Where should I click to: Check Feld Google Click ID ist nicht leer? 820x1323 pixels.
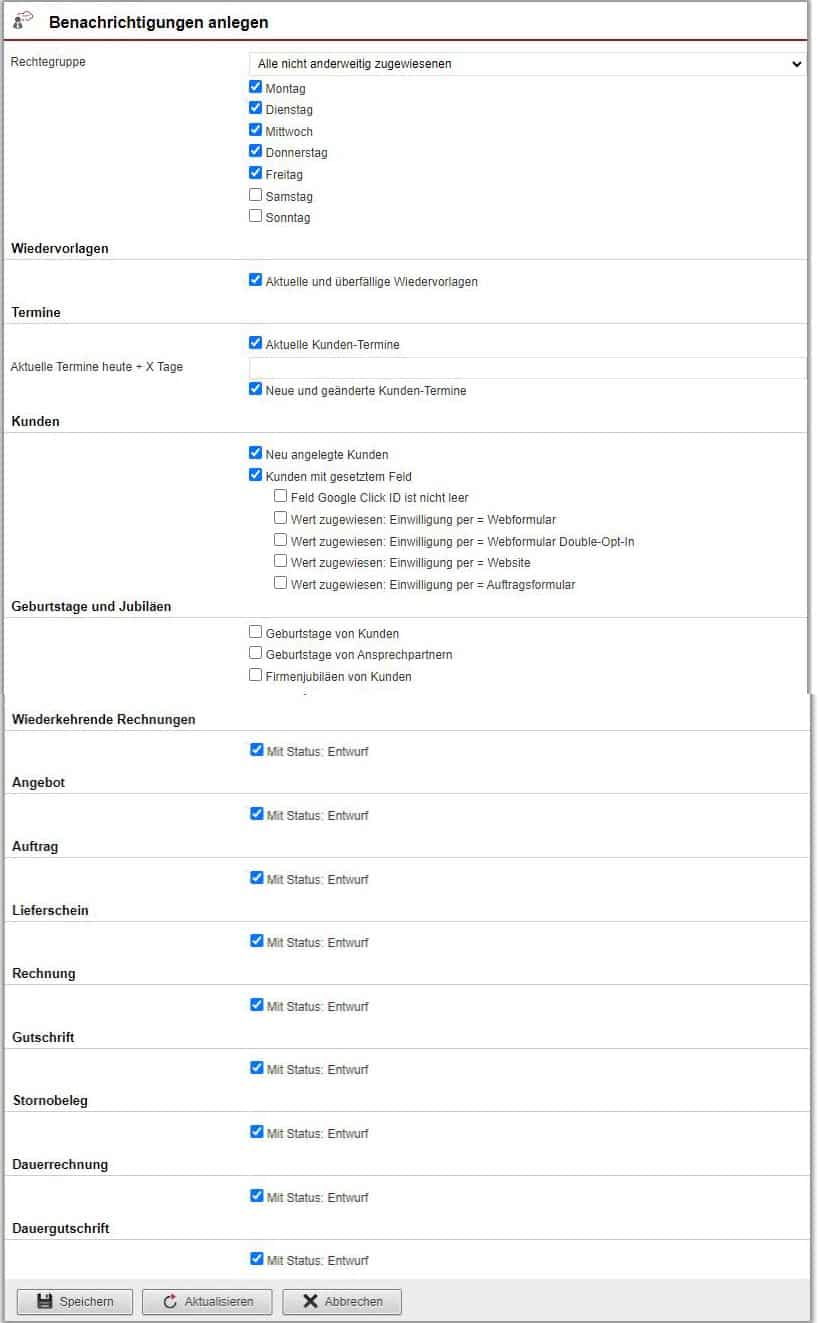(281, 497)
